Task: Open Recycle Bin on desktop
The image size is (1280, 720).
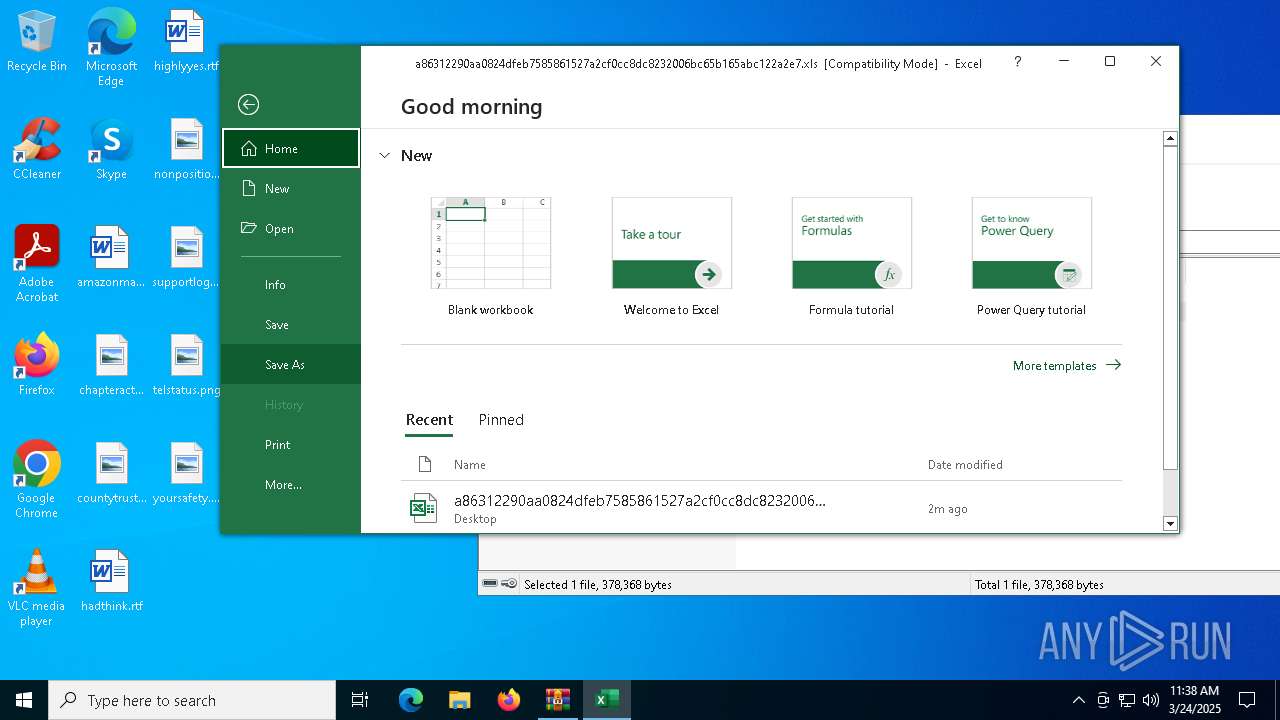Action: coord(37,42)
